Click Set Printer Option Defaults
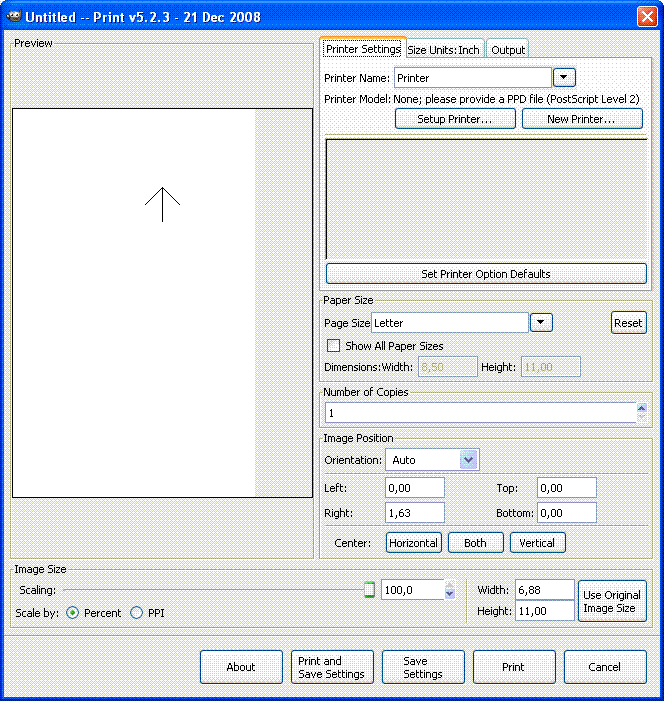664x701 pixels. tap(486, 274)
